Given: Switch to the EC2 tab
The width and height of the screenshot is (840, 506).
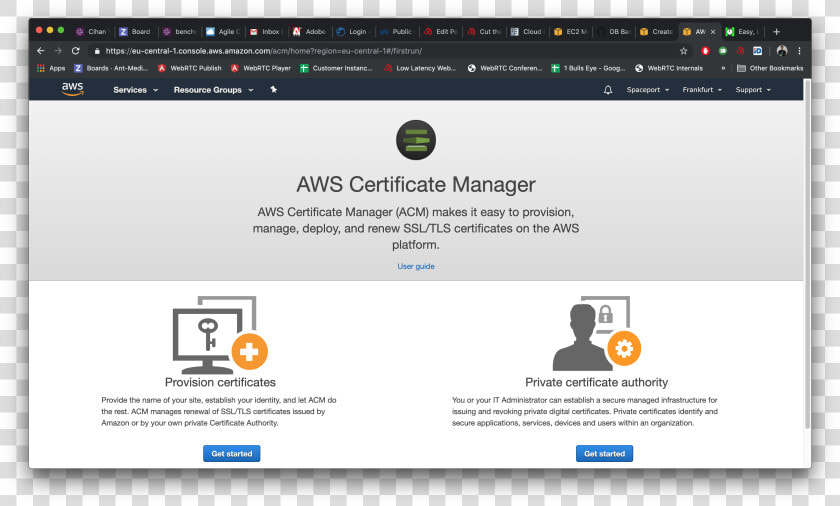Looking at the screenshot, I should click(x=571, y=32).
